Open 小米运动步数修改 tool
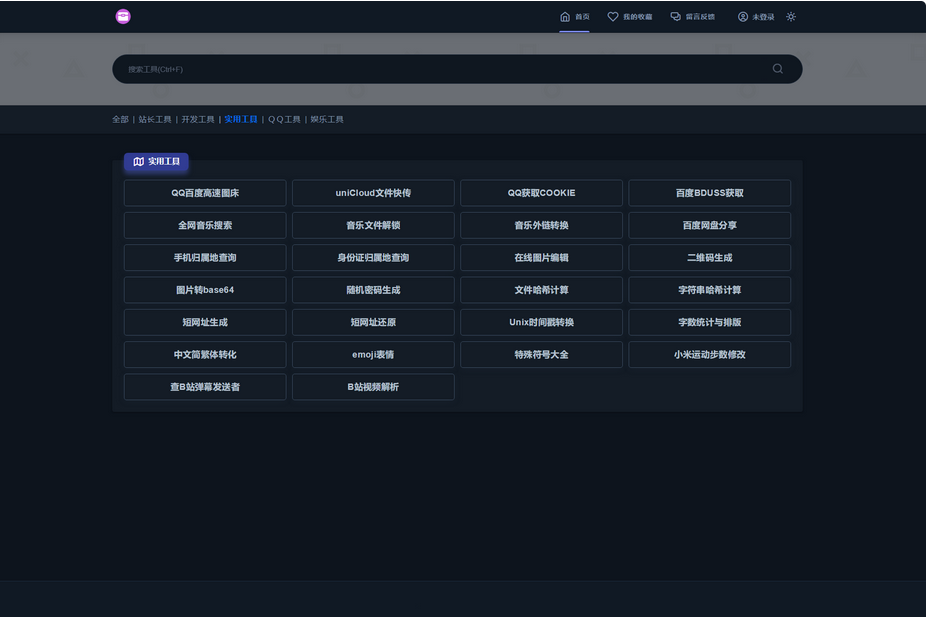Screen dimensions: 930x617 (x=709, y=355)
